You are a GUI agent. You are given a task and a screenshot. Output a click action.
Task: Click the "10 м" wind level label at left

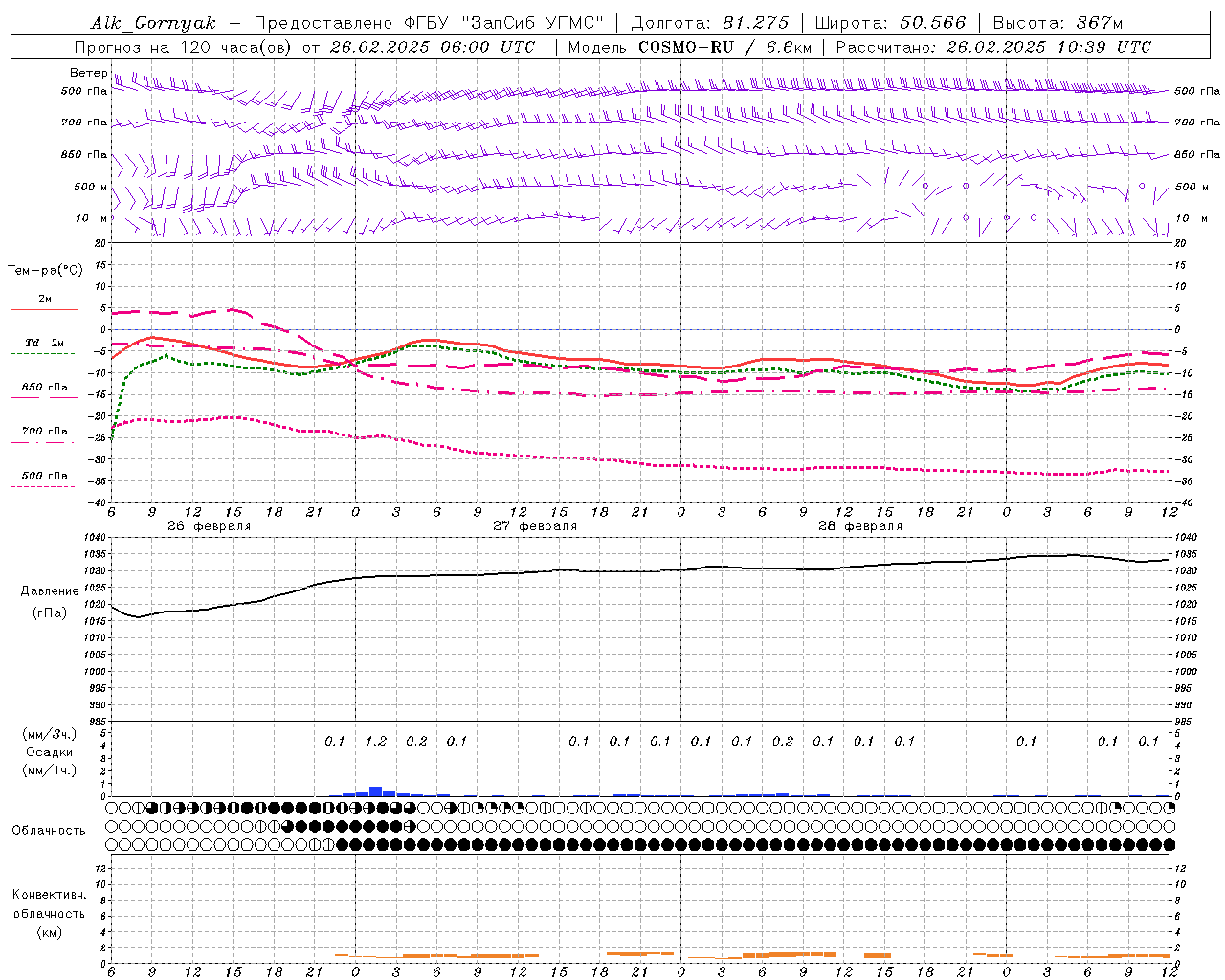click(91, 218)
